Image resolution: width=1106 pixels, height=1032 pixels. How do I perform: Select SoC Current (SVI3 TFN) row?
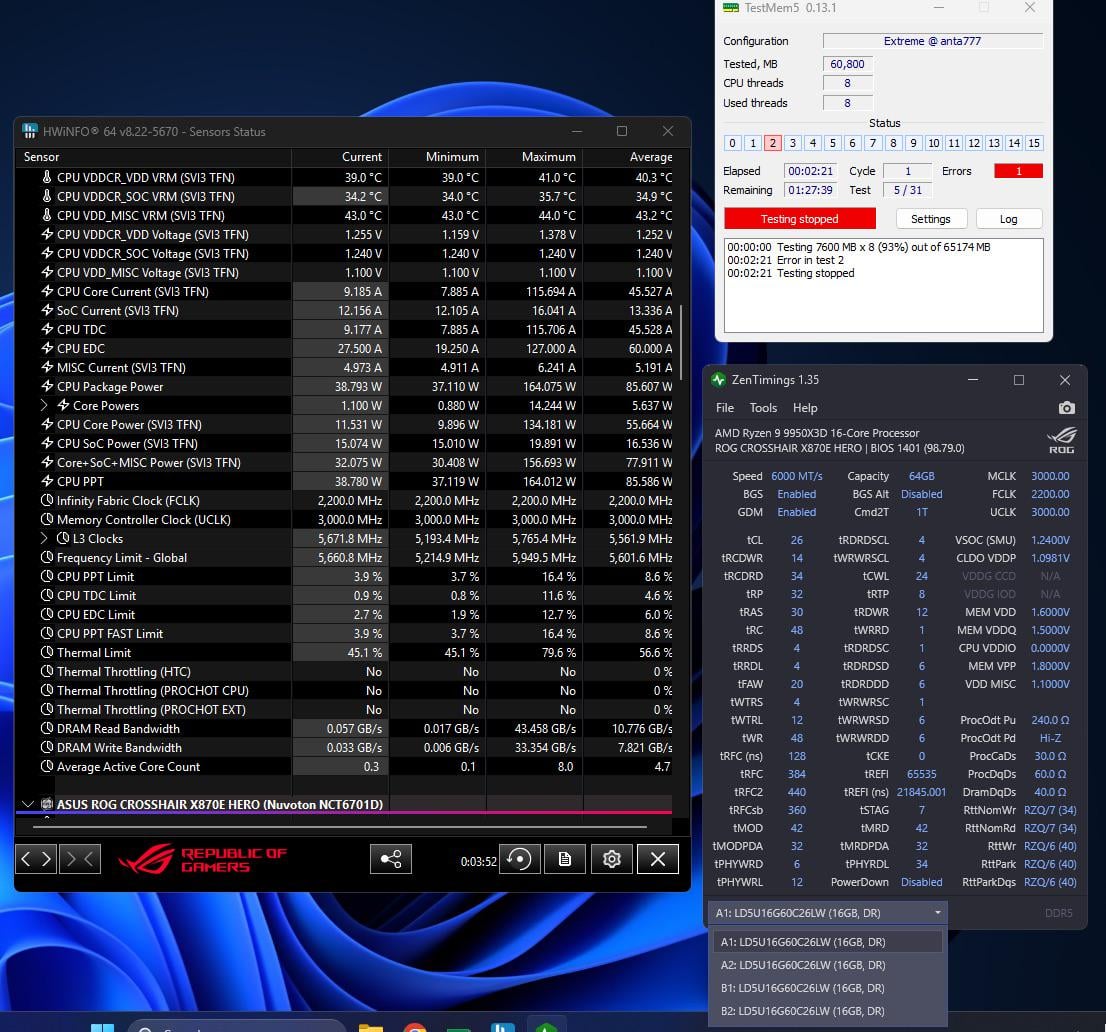tap(344, 310)
